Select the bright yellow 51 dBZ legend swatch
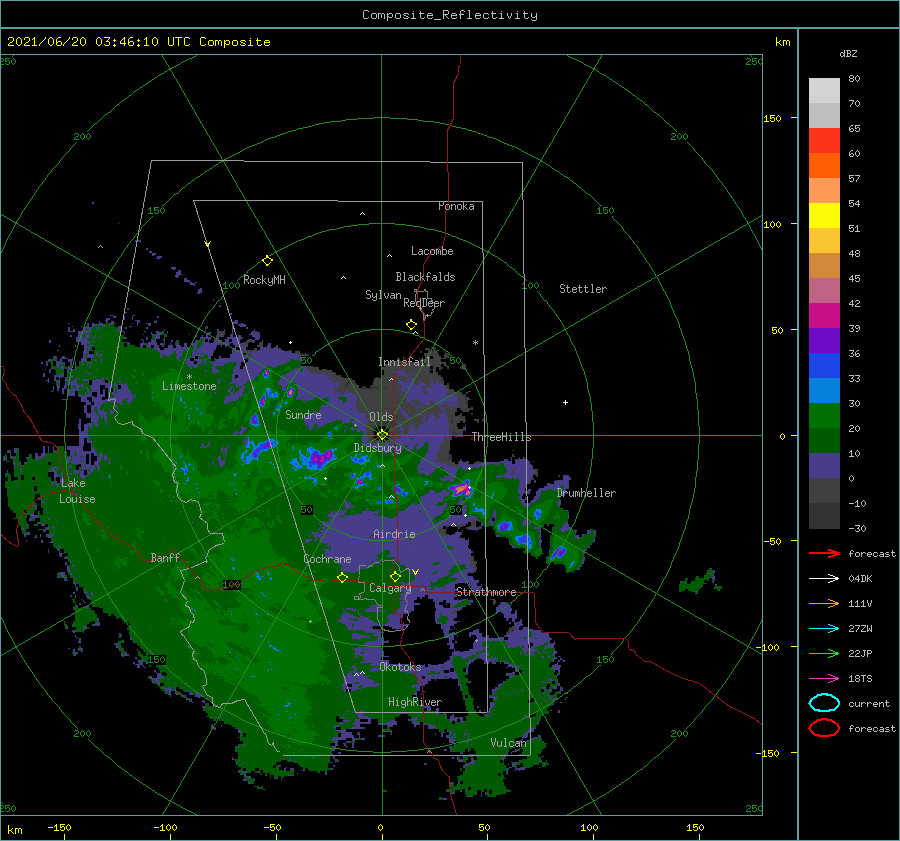Viewport: 900px width, 841px height. (x=824, y=215)
